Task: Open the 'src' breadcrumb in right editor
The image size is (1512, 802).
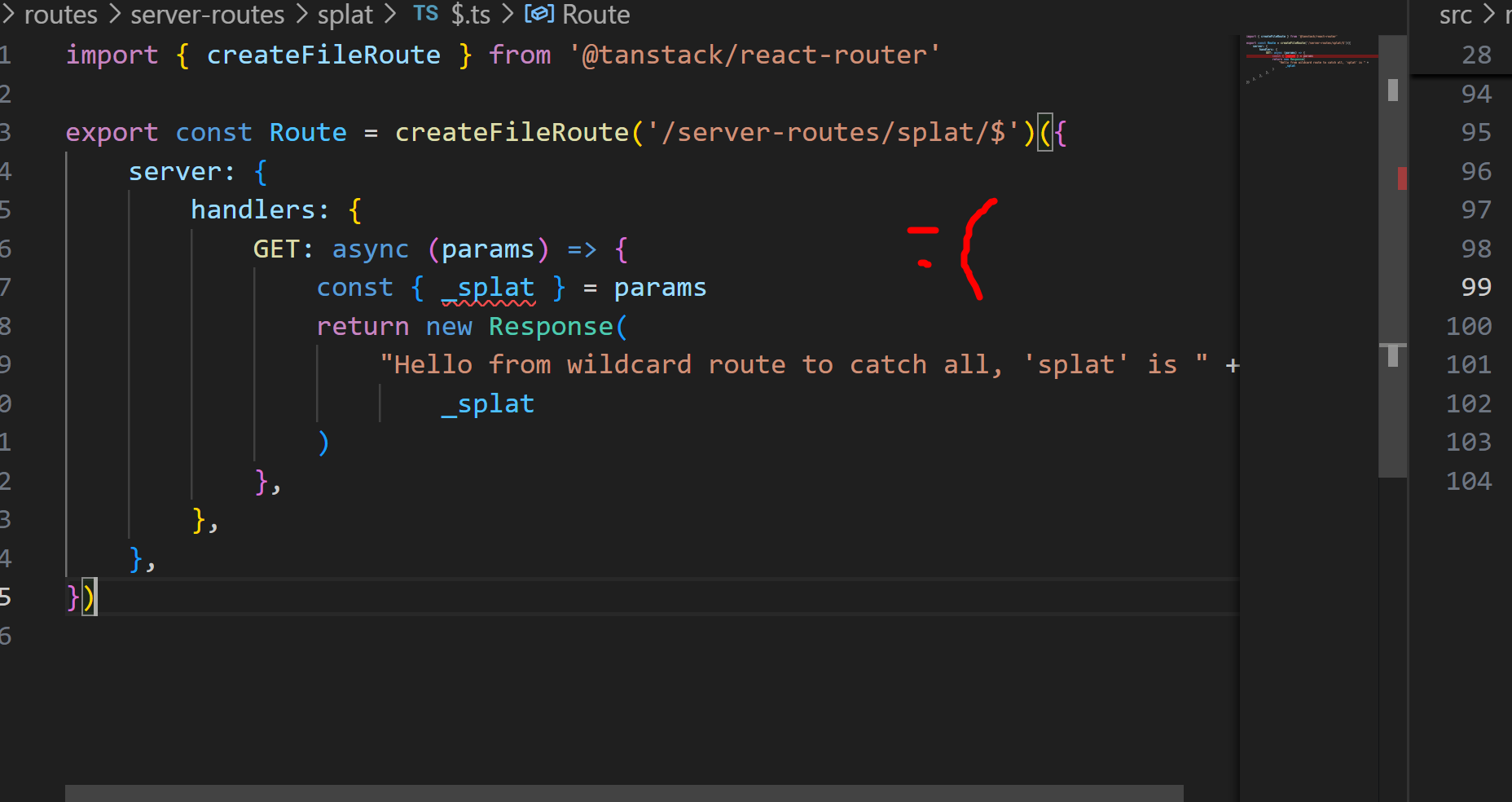Action: pyautogui.click(x=1456, y=14)
